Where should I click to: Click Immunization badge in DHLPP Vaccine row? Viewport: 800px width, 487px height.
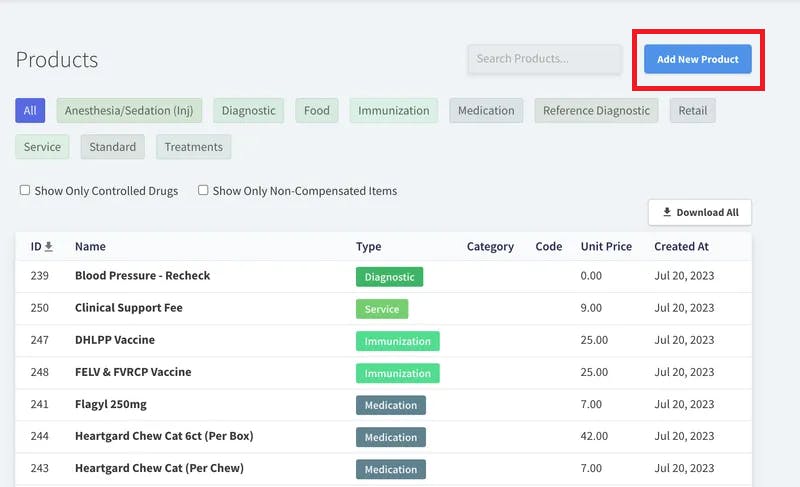tap(397, 341)
